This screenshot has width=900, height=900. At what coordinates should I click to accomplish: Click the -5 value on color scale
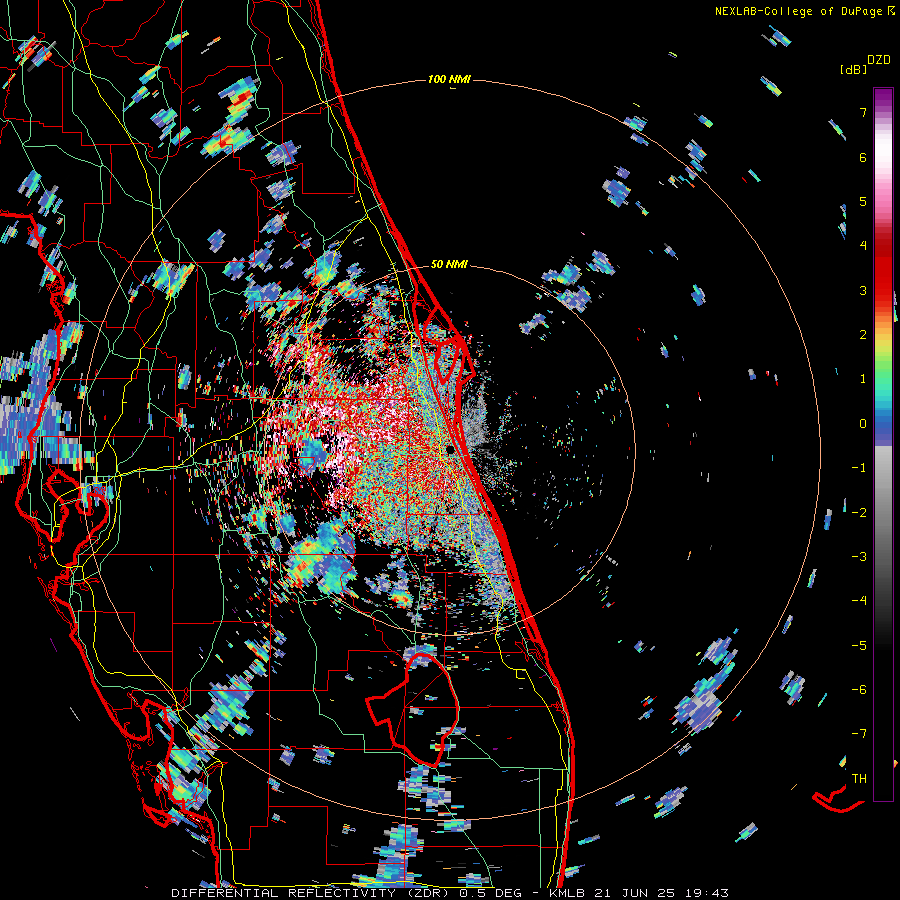pyautogui.click(x=859, y=646)
